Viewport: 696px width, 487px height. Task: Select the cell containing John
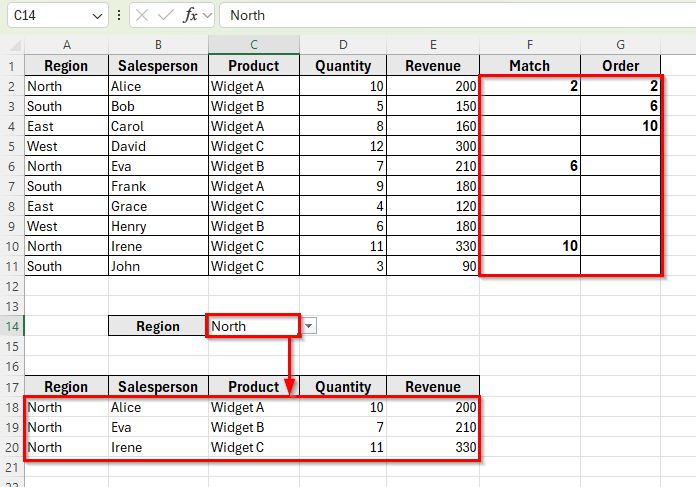158,266
